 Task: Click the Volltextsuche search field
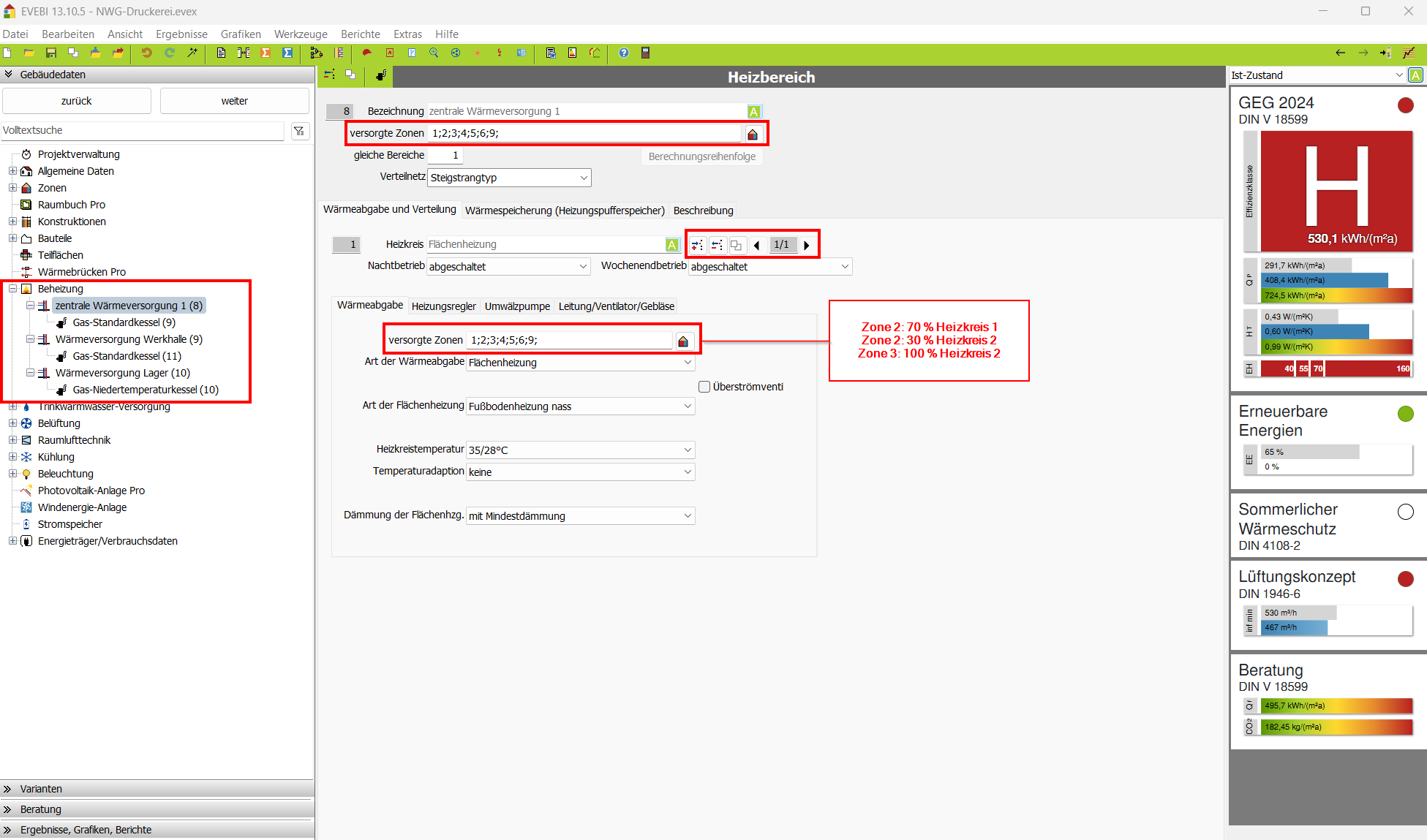(x=143, y=131)
